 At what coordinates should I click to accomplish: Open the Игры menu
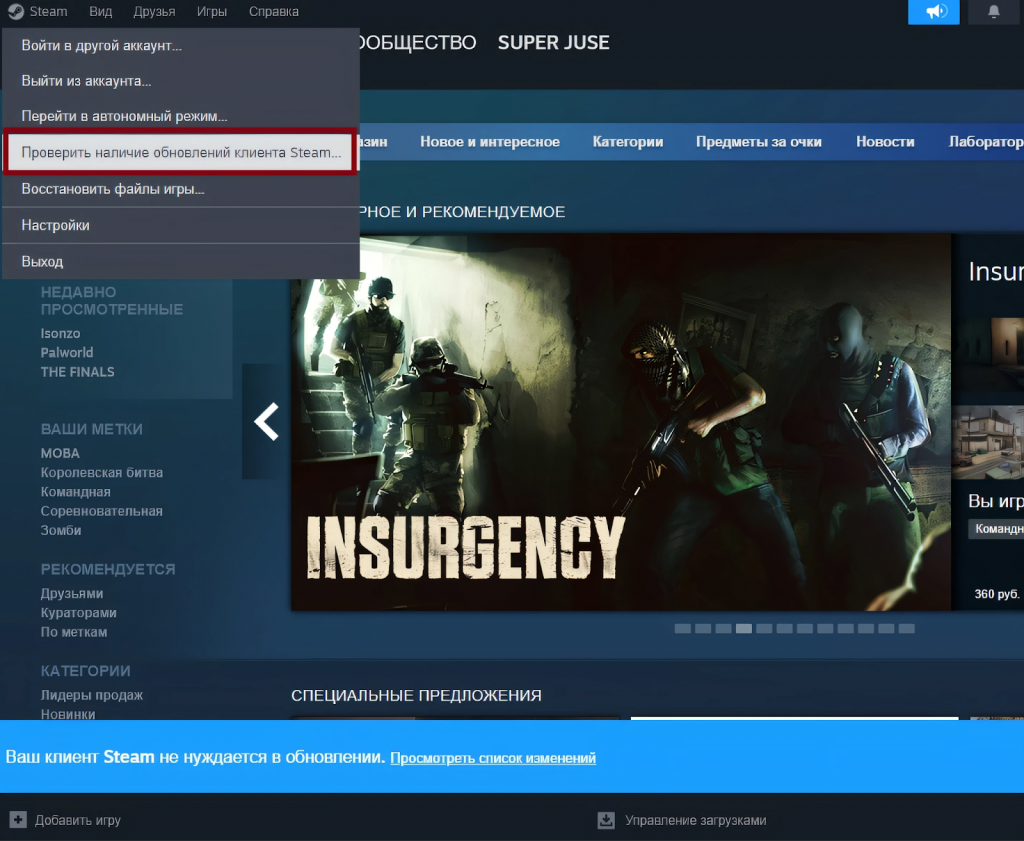[x=212, y=12]
